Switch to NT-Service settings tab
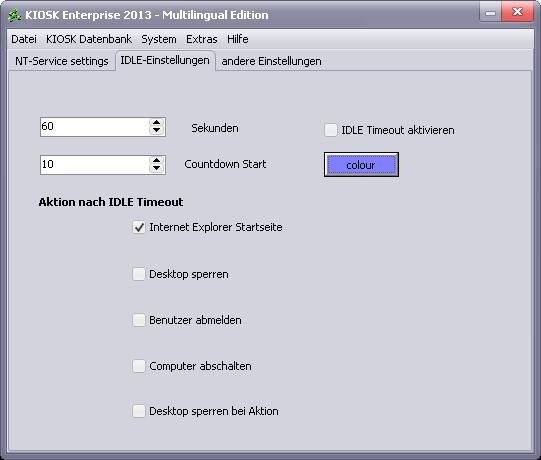Screen dimensions: 541x460 [x=62, y=61]
